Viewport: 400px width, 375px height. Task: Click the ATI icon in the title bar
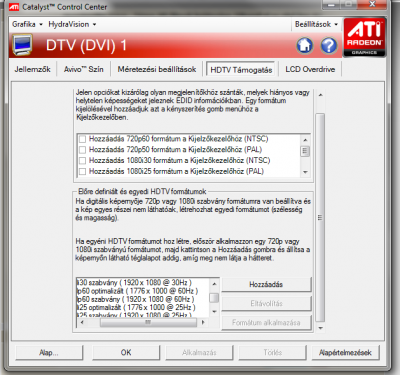pos(14,7)
